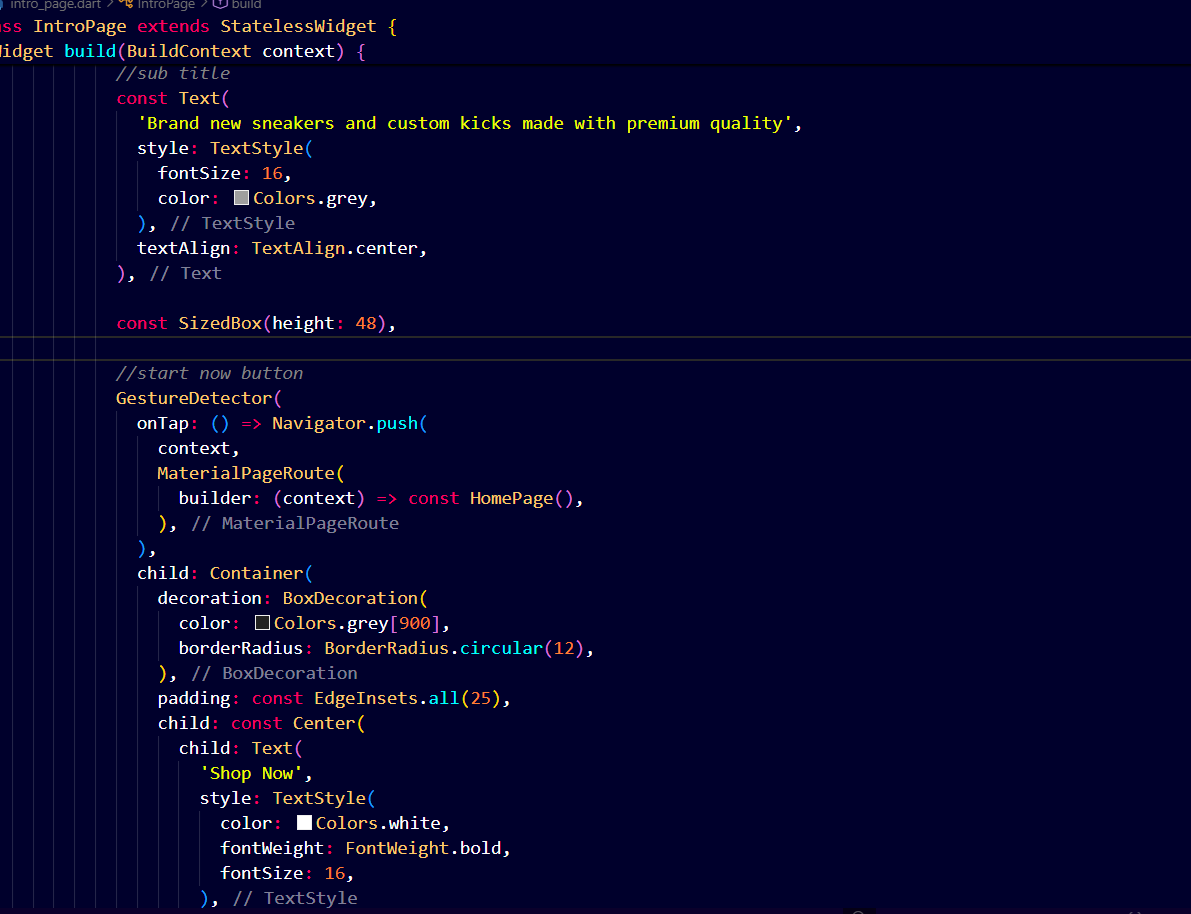Click the 'onTap' property
Image resolution: width=1191 pixels, height=914 pixels.
tap(163, 424)
